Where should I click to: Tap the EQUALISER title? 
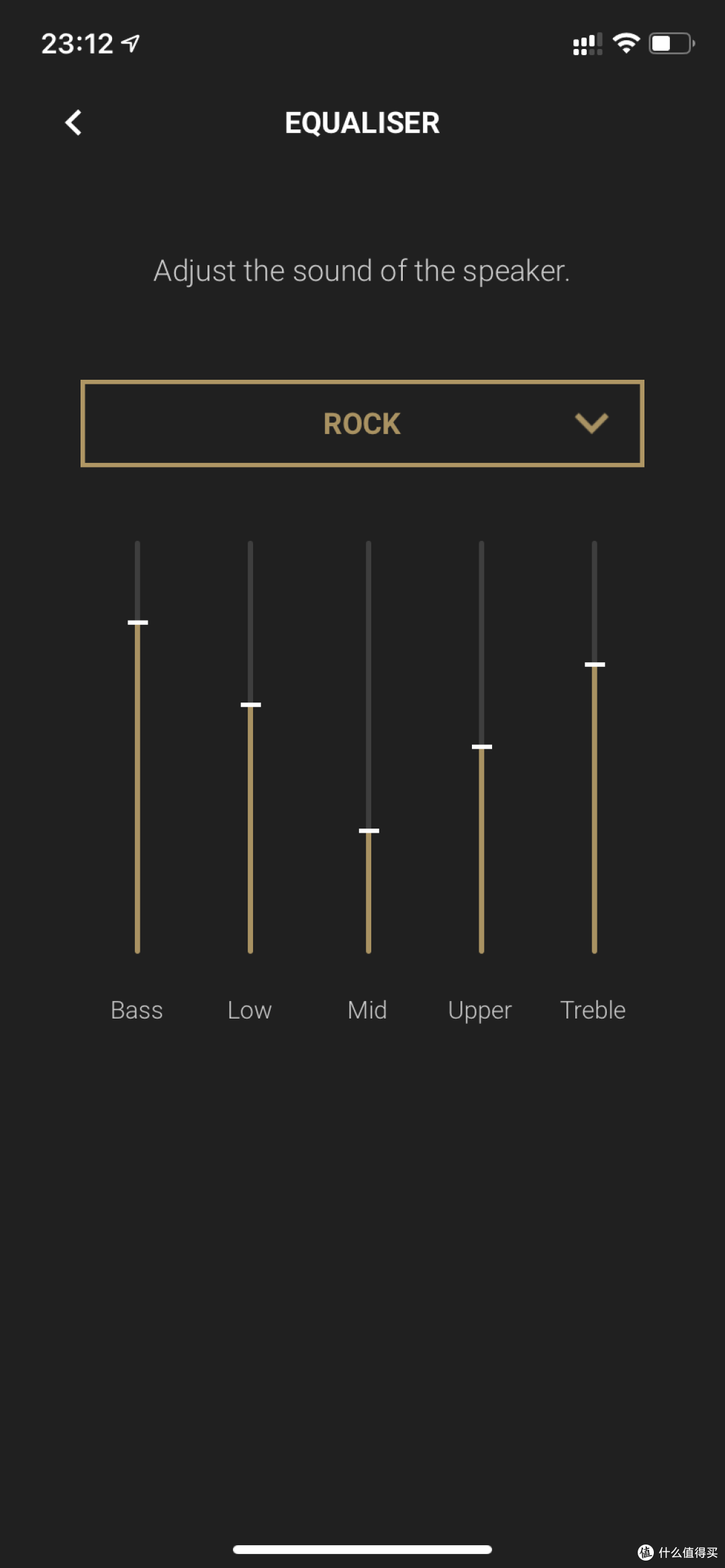(362, 123)
